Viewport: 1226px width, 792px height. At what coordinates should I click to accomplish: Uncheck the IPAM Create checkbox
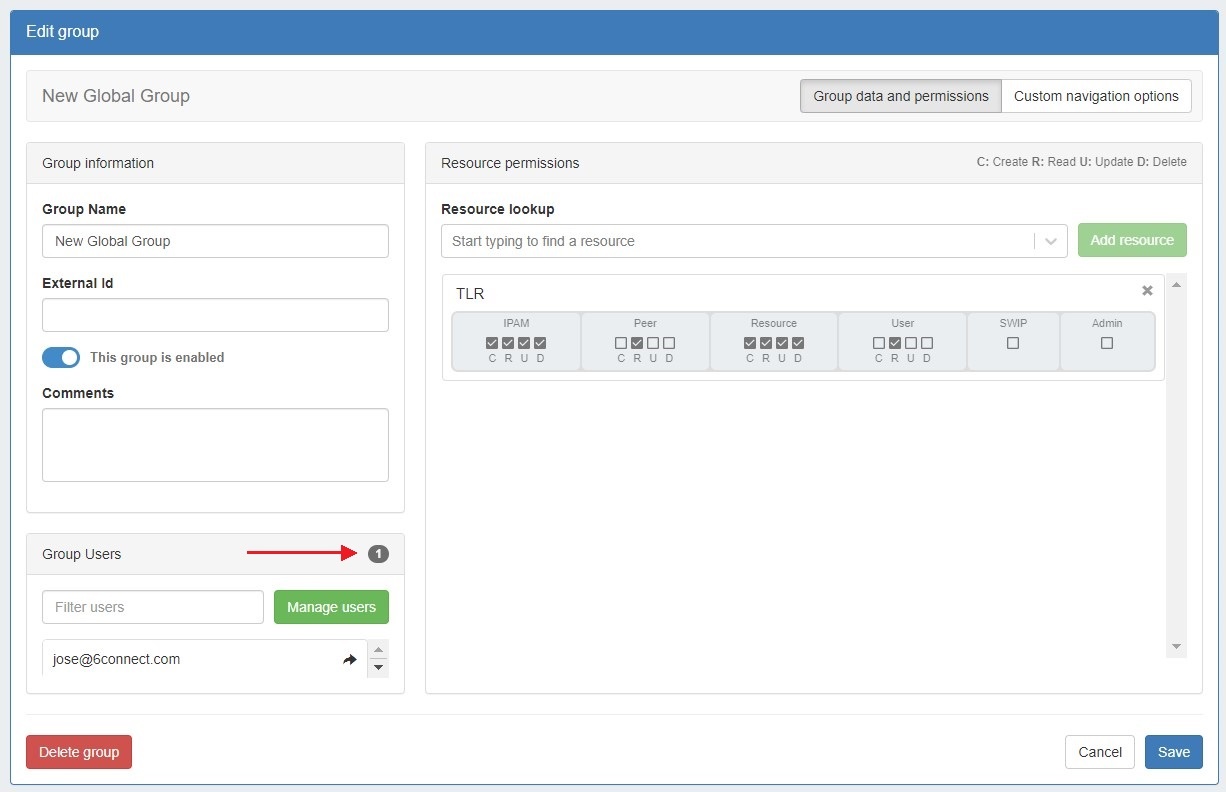coord(492,343)
